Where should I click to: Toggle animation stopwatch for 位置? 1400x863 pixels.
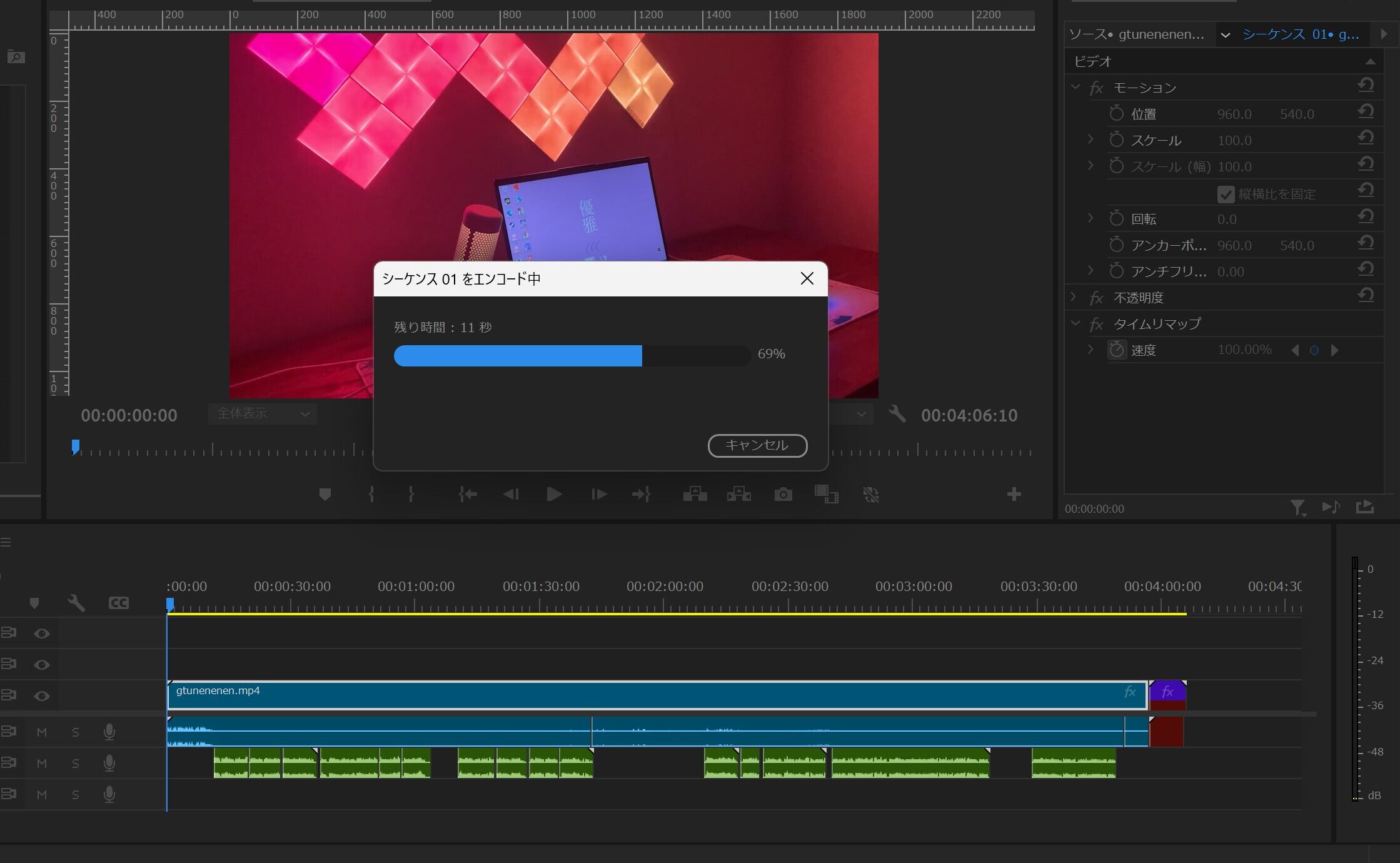click(1116, 113)
